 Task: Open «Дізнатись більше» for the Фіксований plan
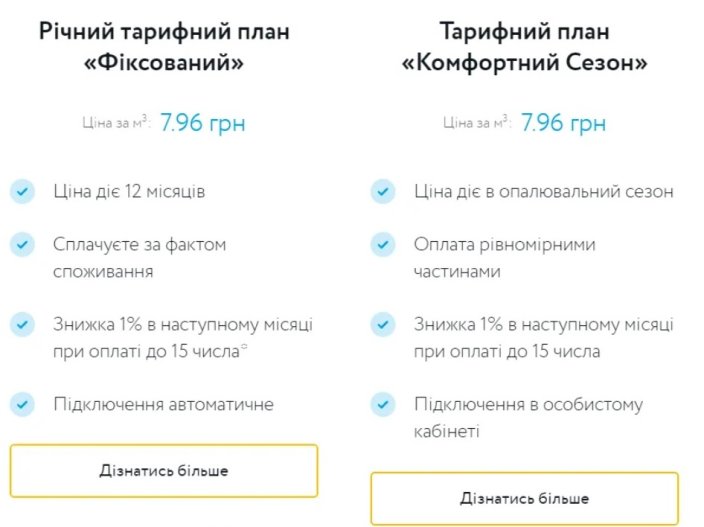164,471
